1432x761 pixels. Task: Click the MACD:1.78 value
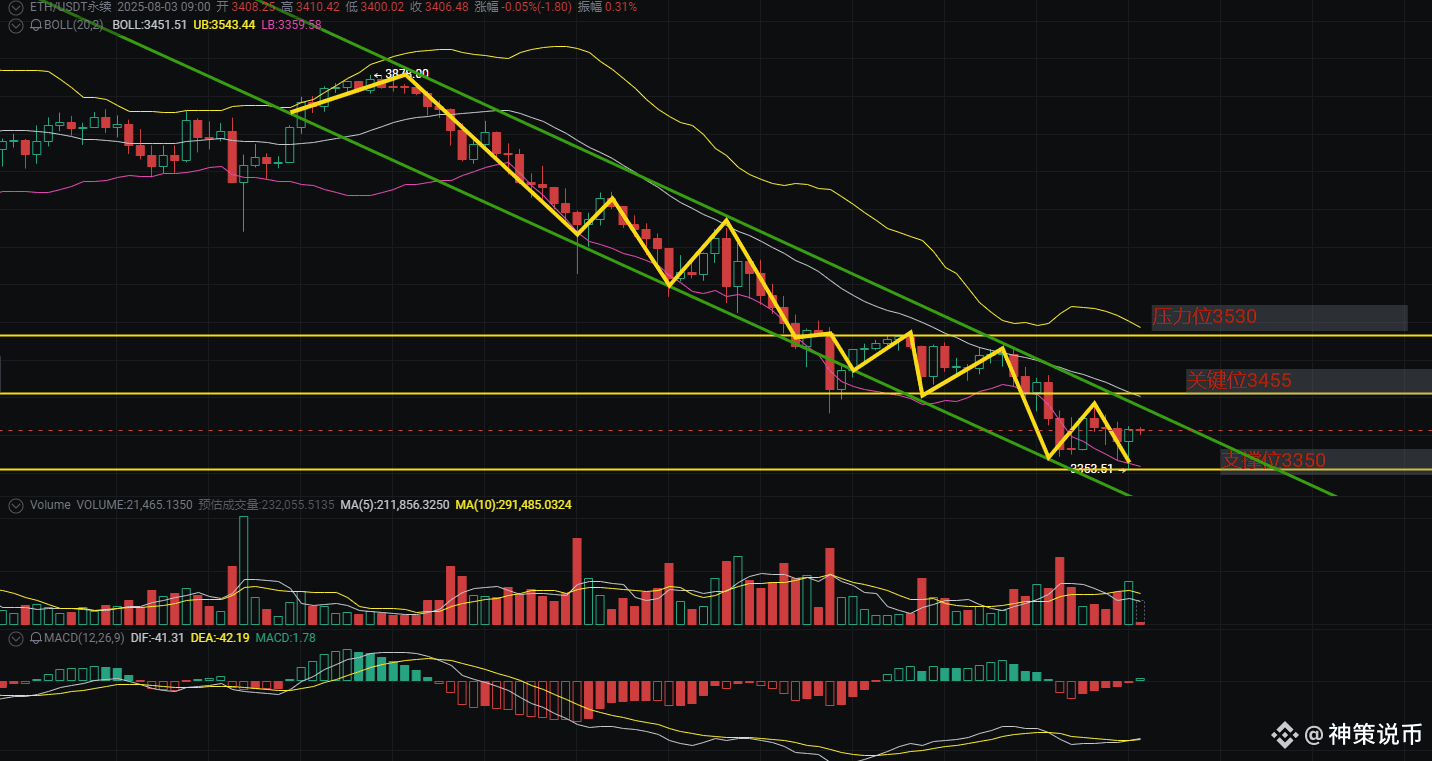(286, 638)
